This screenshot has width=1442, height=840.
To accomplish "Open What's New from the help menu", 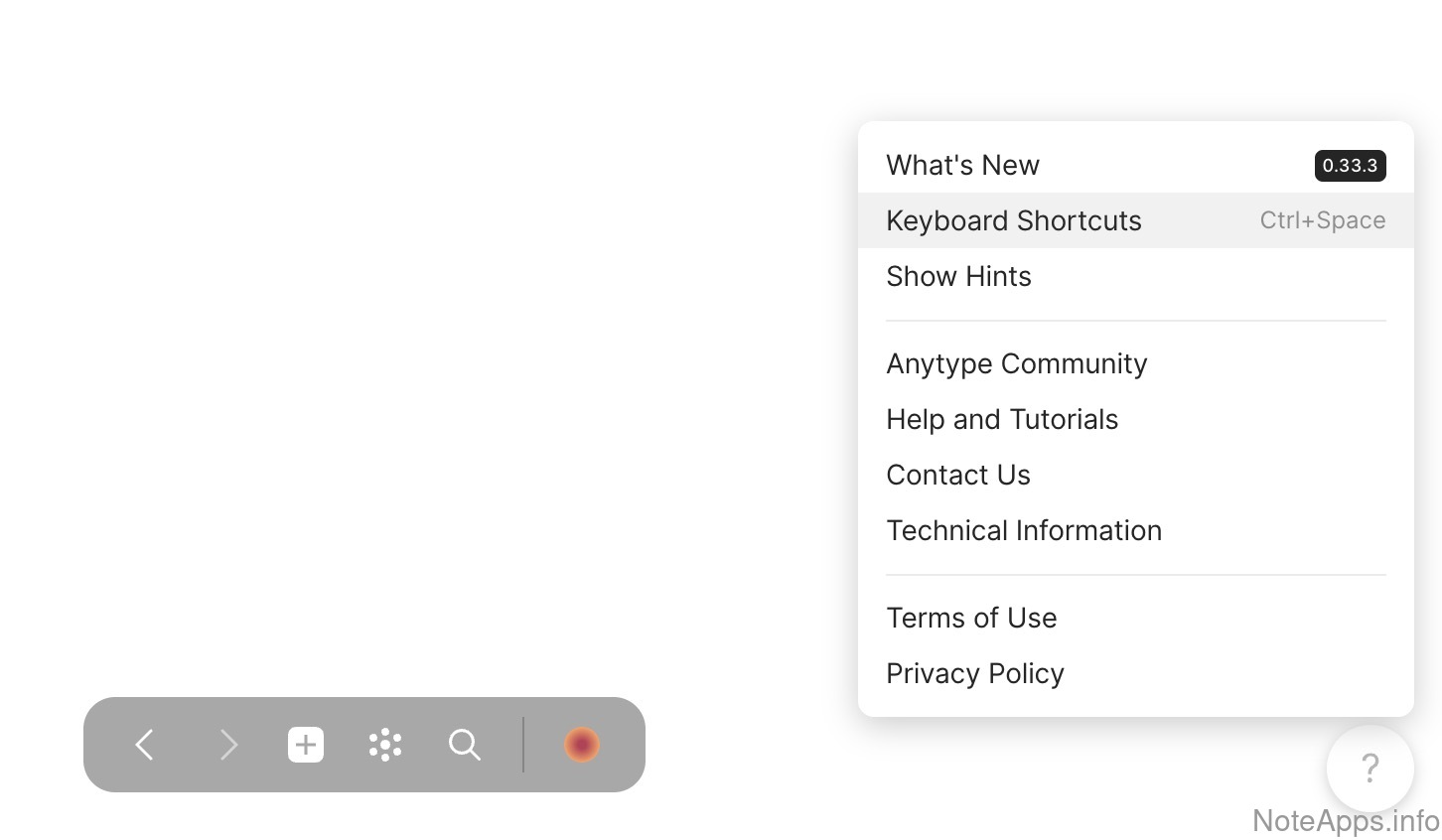I will 962,165.
